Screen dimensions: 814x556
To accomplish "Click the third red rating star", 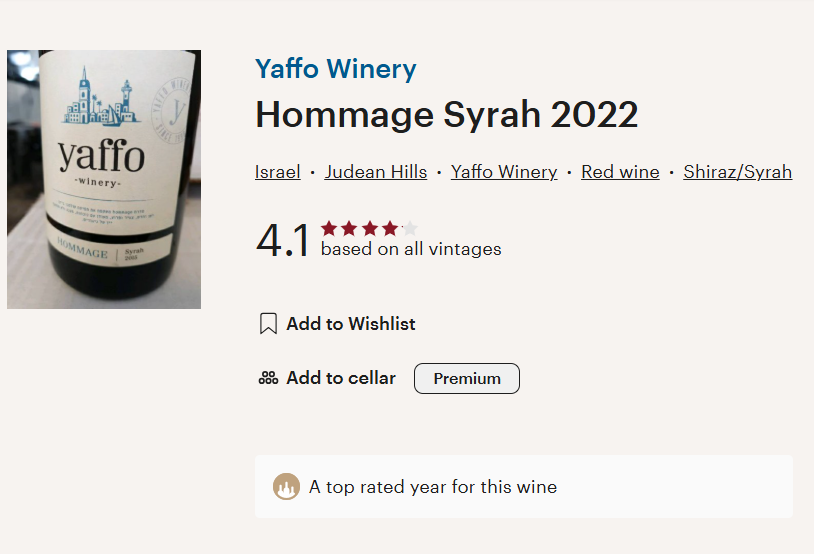I will point(370,228).
